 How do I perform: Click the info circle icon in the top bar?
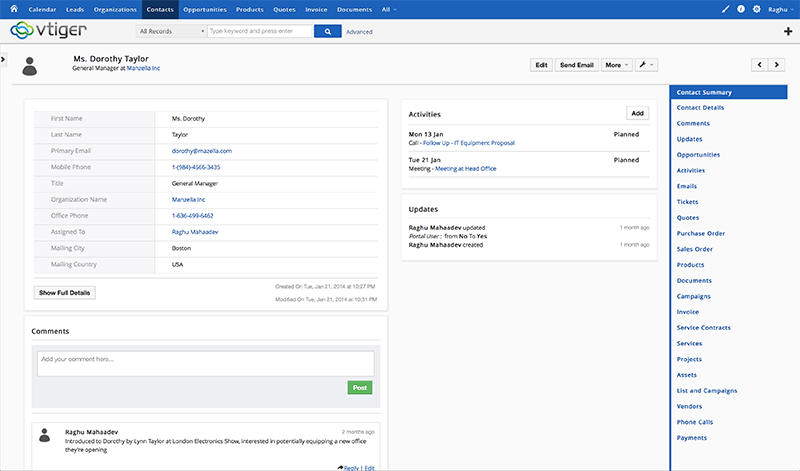point(741,9)
